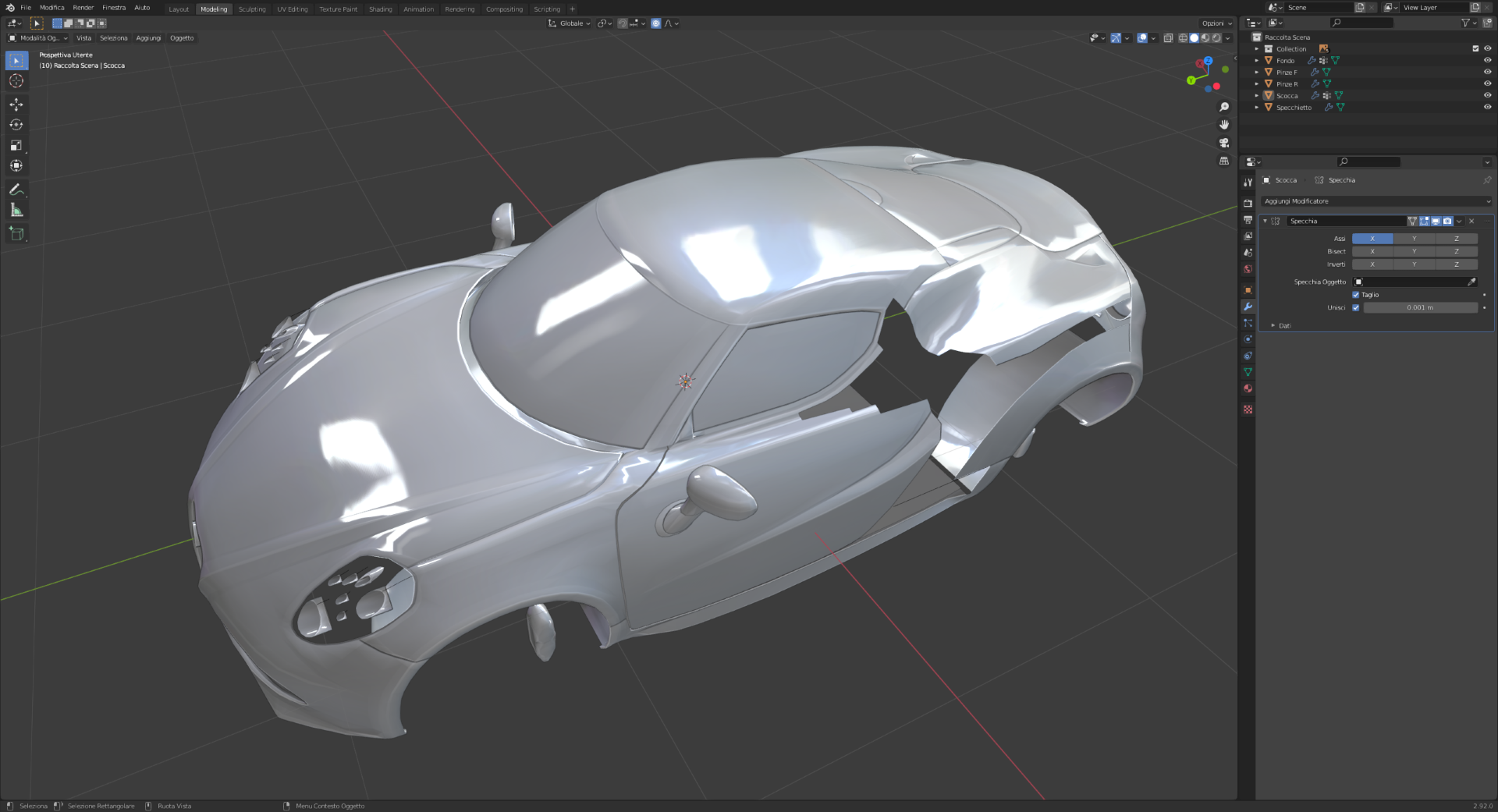
Task: Expand the Scocca tree row
Action: pyautogui.click(x=1257, y=95)
